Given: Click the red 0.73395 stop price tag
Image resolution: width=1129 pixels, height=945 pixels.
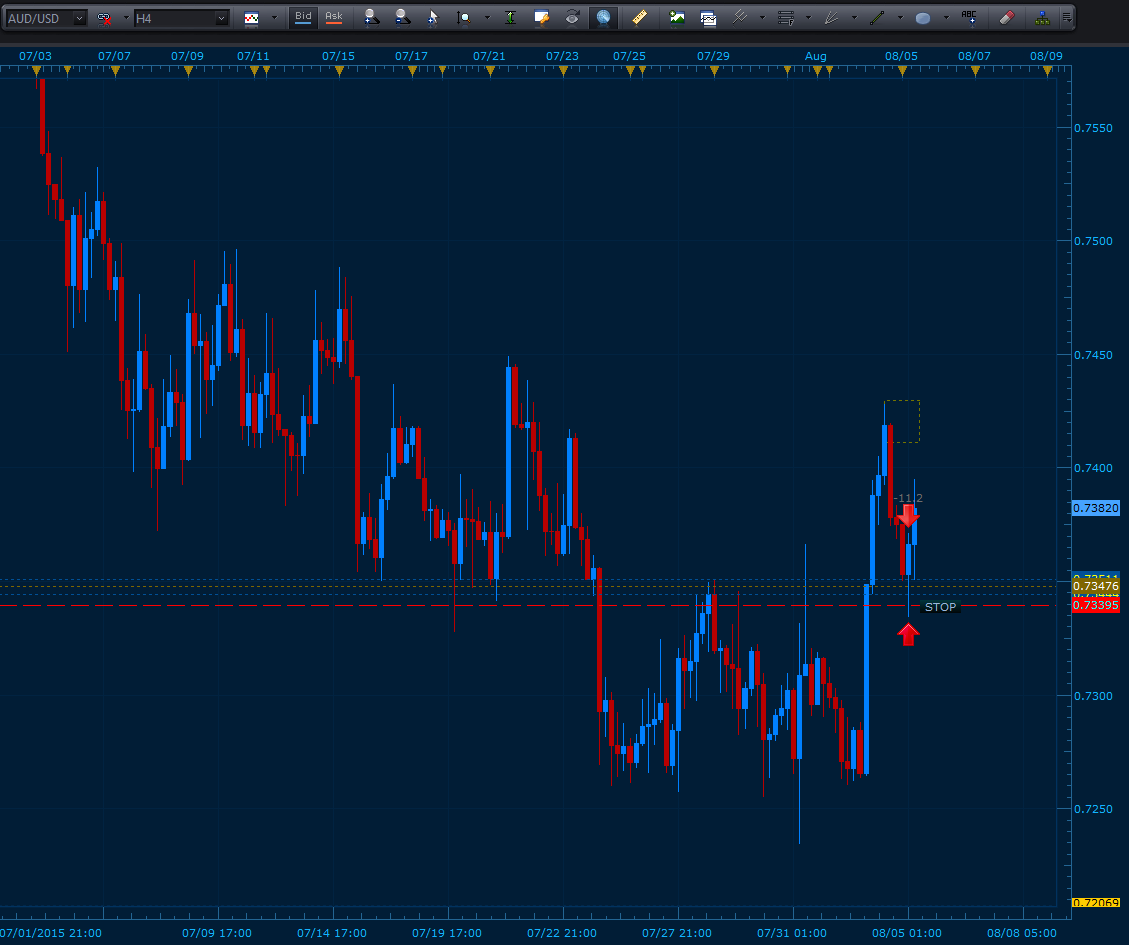Looking at the screenshot, I should tap(1095, 606).
